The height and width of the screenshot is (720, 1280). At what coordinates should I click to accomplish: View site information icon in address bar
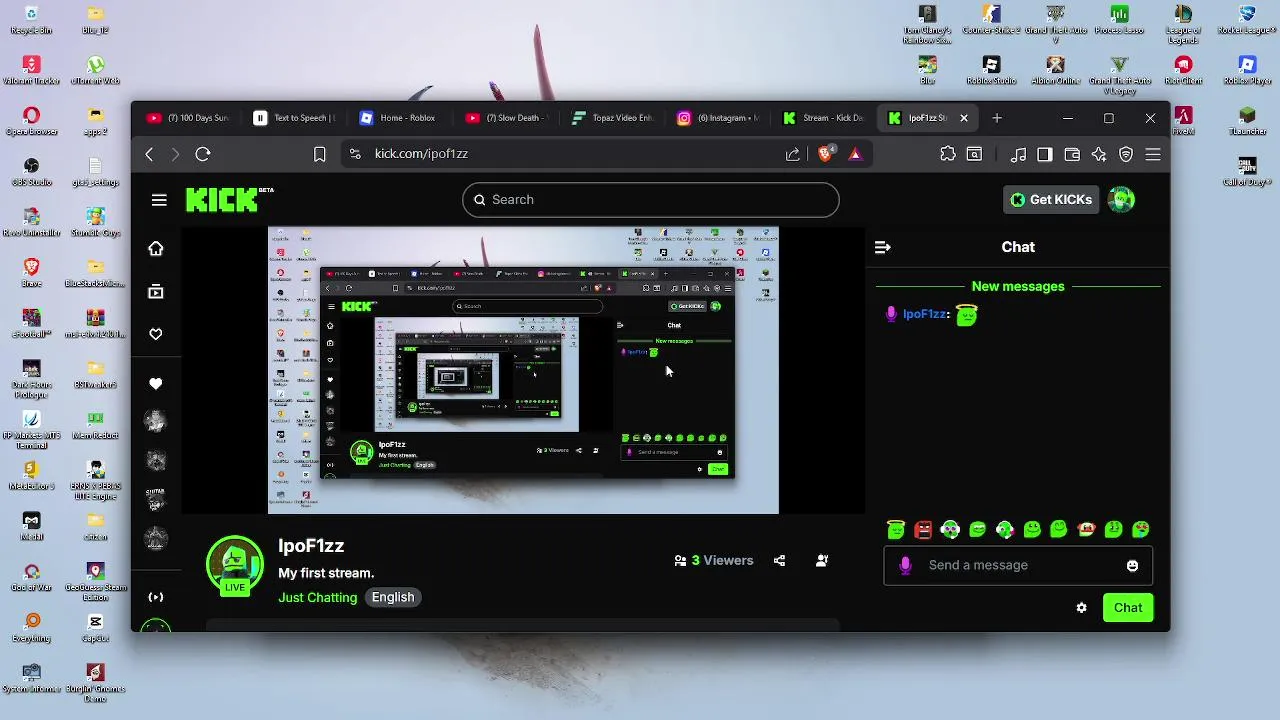coord(354,154)
